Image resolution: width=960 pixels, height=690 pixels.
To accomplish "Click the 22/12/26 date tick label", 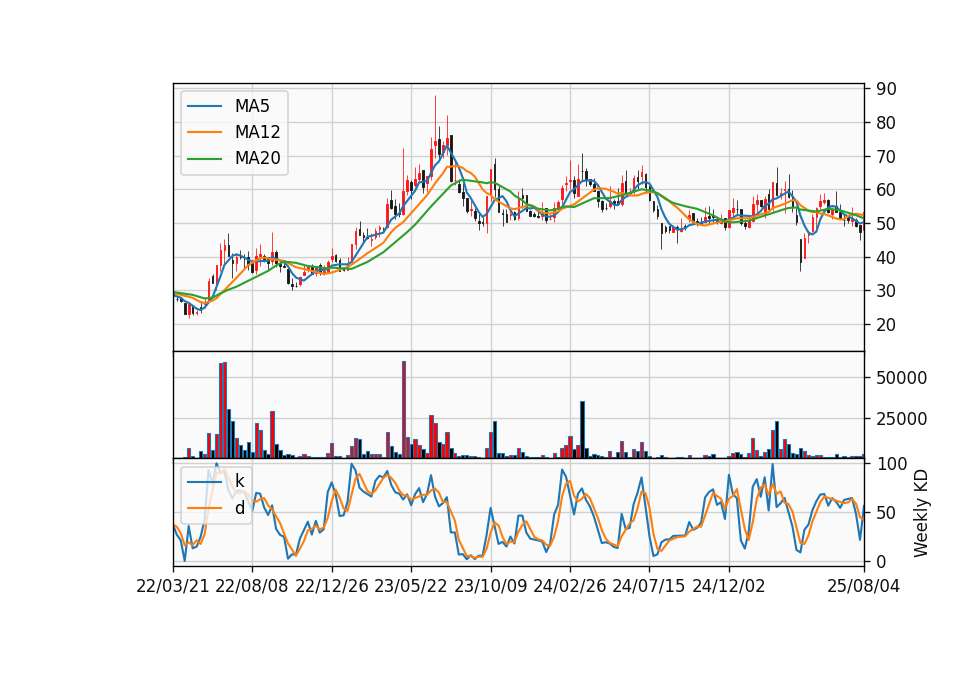I will point(332,586).
